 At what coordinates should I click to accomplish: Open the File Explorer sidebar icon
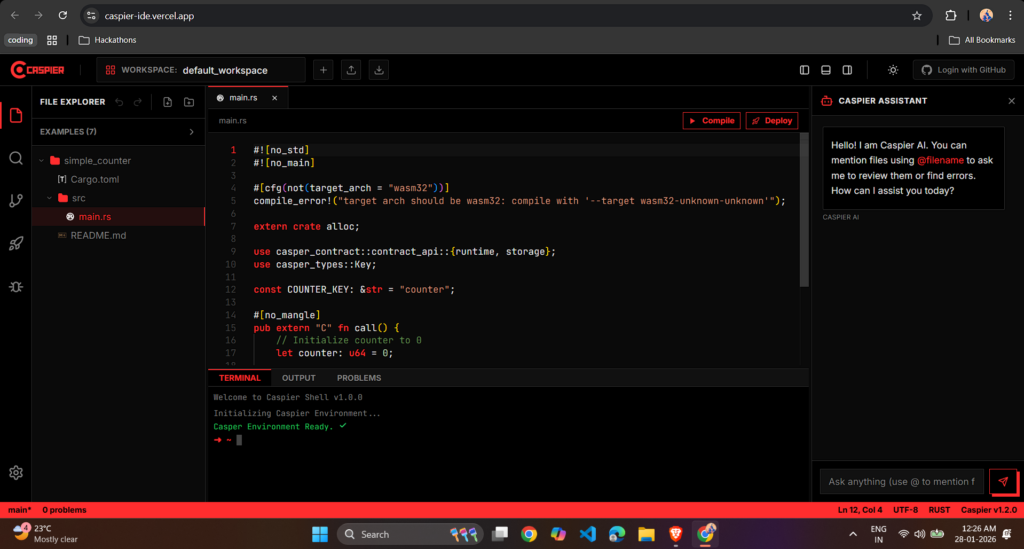[x=16, y=116]
